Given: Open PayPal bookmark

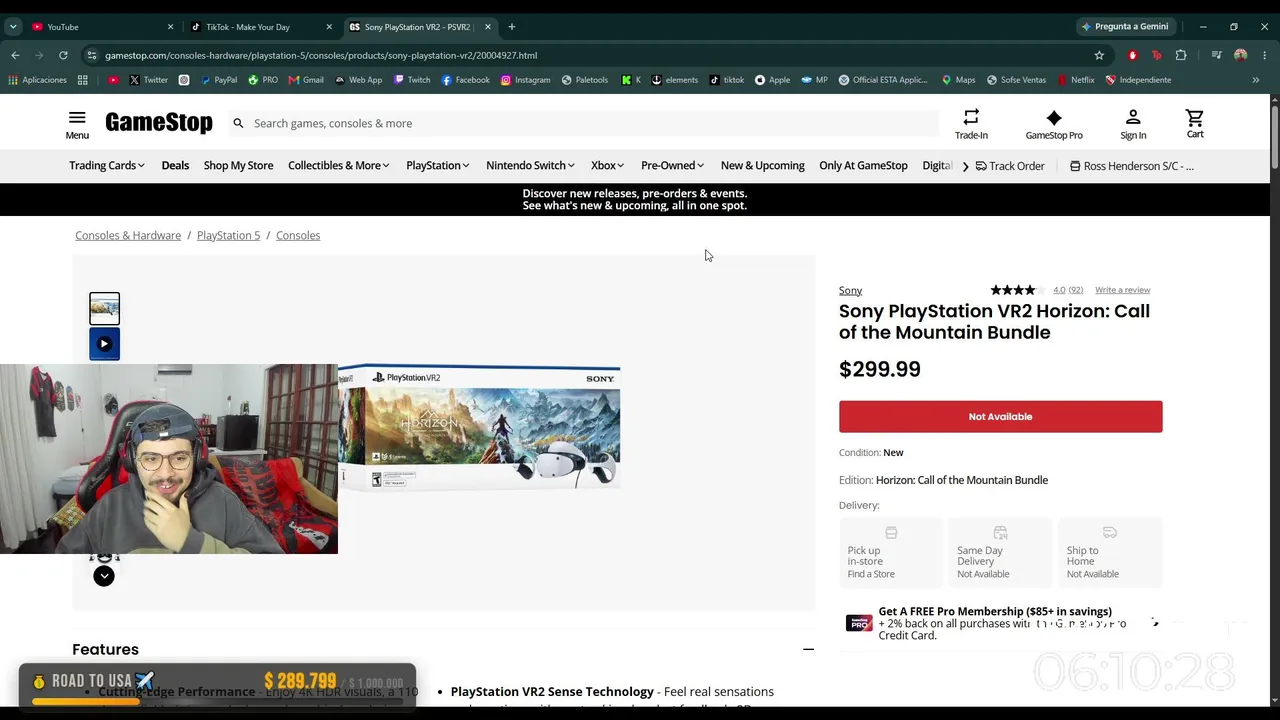Looking at the screenshot, I should tap(219, 80).
